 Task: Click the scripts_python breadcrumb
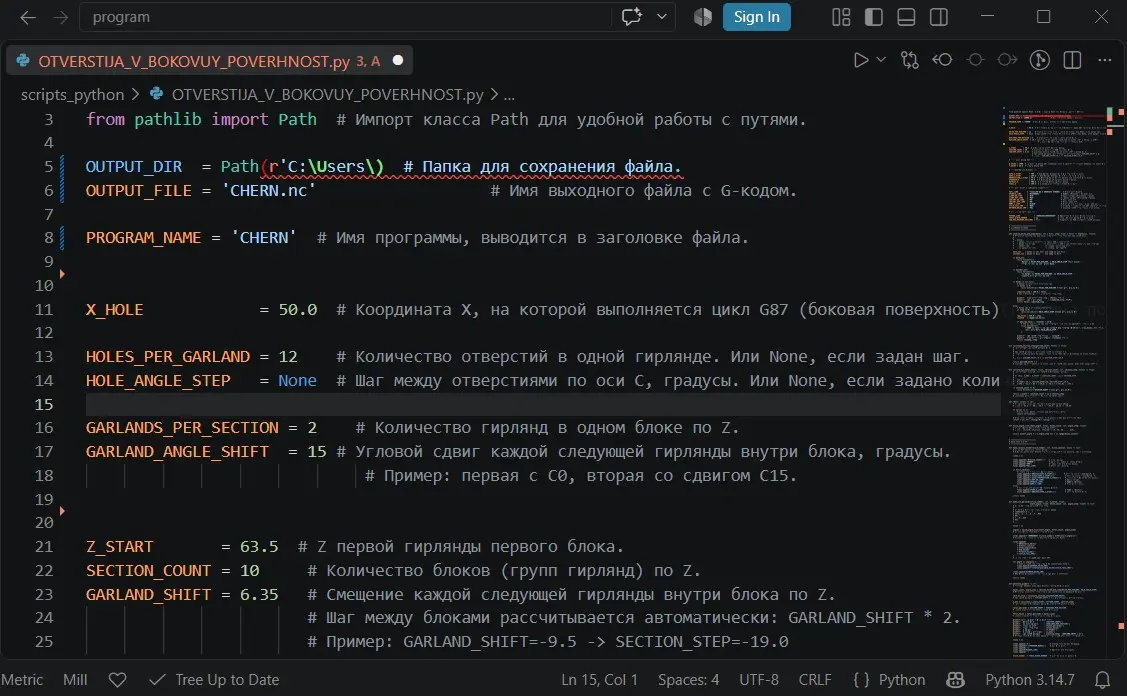tap(73, 94)
